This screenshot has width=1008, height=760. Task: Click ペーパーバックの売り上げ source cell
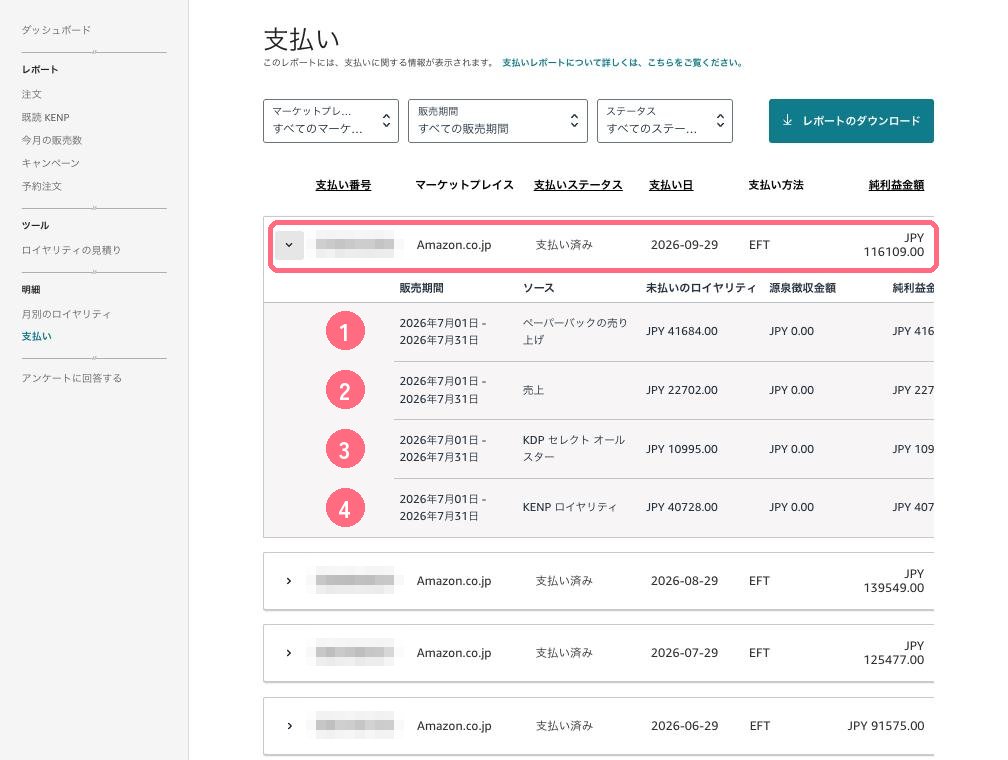[x=575, y=331]
